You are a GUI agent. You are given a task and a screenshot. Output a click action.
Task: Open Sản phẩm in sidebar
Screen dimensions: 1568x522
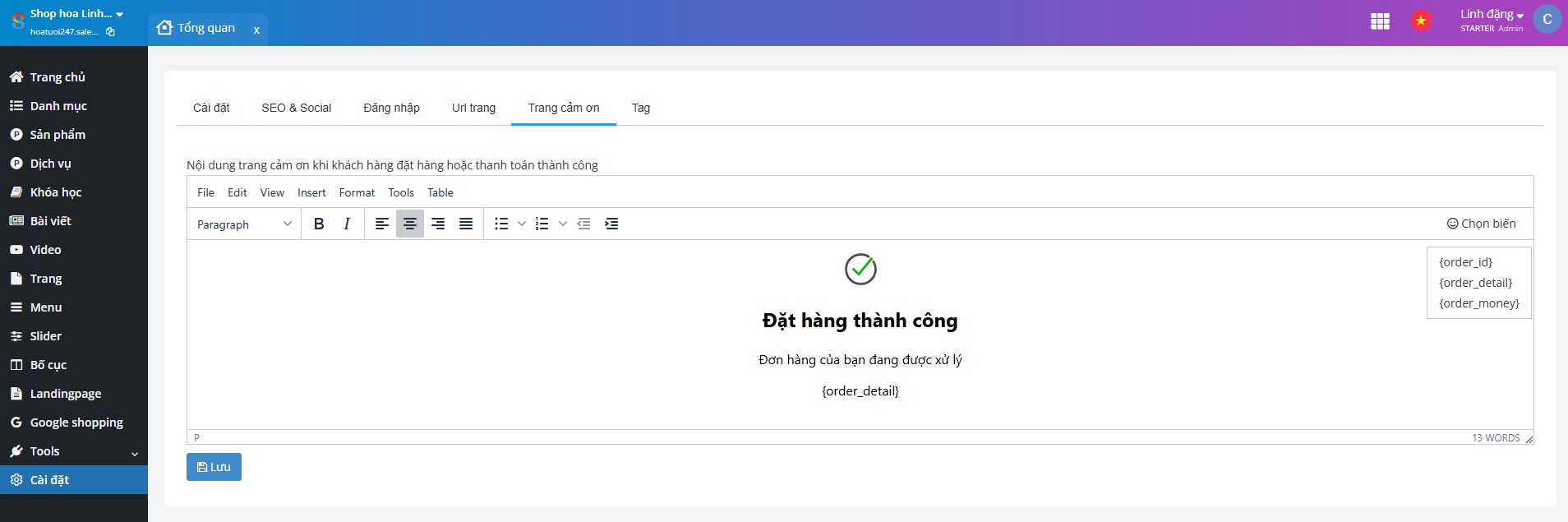74,135
